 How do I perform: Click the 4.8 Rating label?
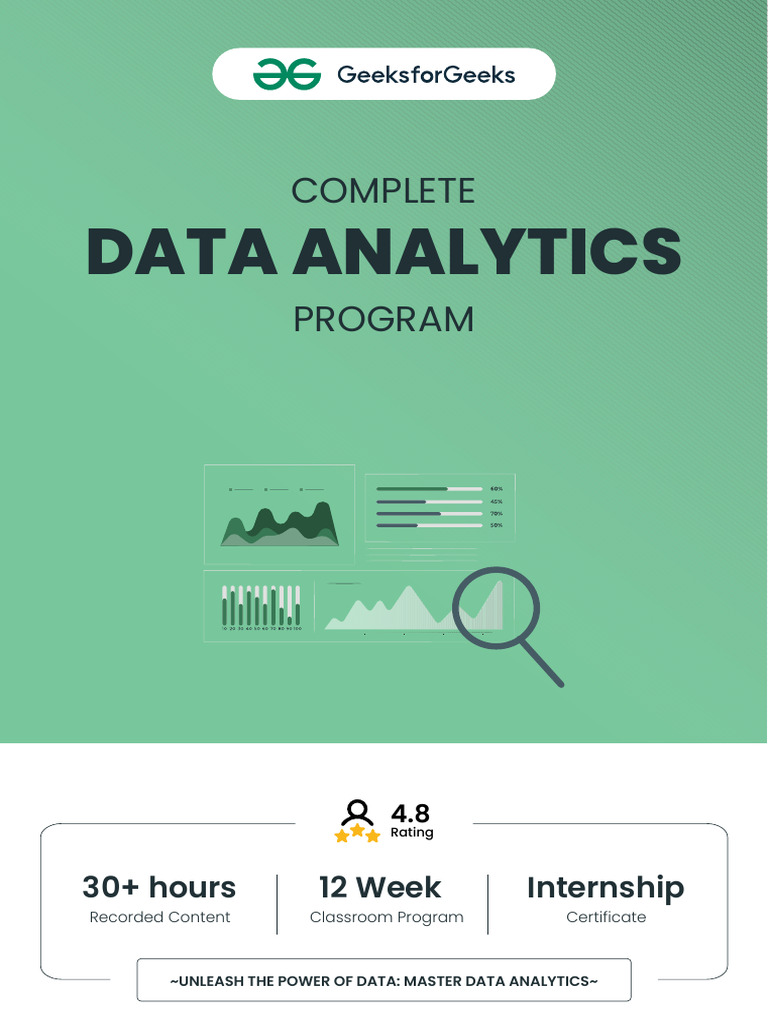[411, 820]
